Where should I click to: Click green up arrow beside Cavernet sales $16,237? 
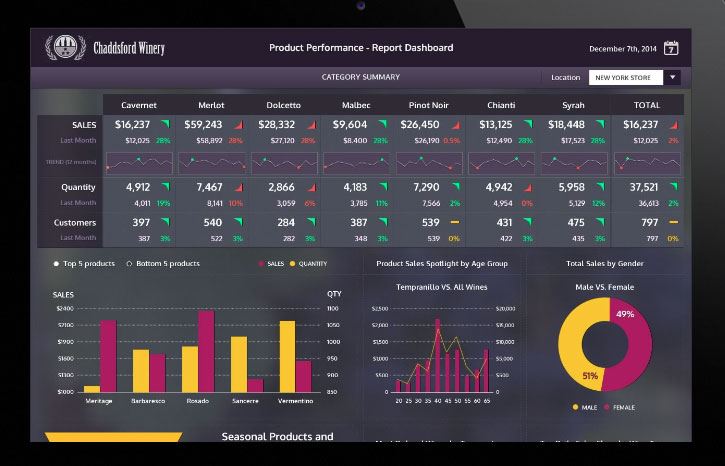tap(166, 124)
